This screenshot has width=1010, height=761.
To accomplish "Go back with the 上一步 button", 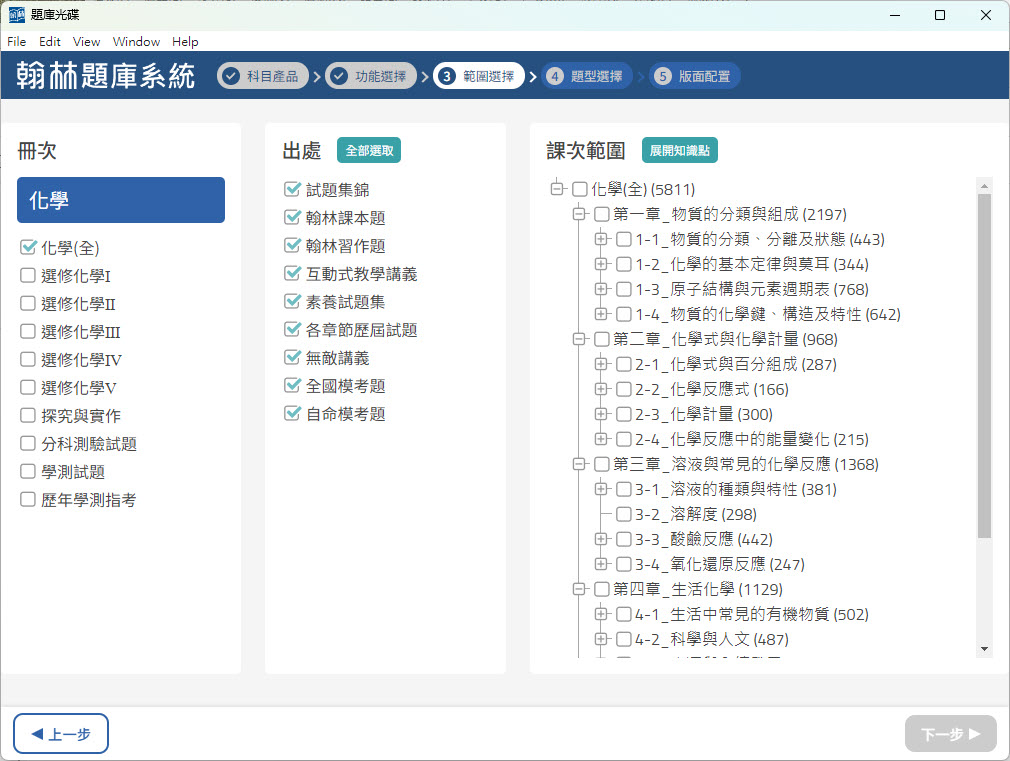I will (61, 733).
